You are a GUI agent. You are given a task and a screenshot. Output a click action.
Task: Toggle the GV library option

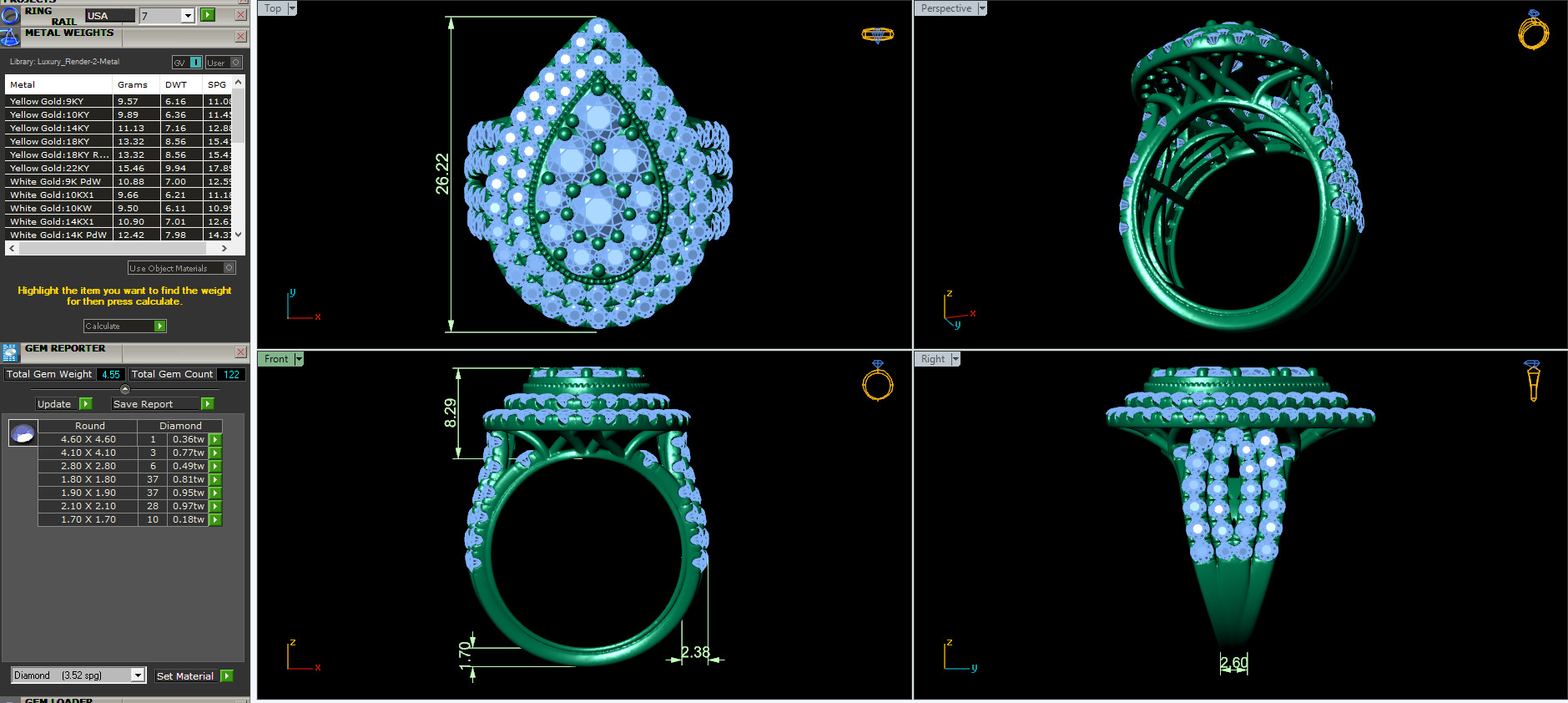[187, 63]
